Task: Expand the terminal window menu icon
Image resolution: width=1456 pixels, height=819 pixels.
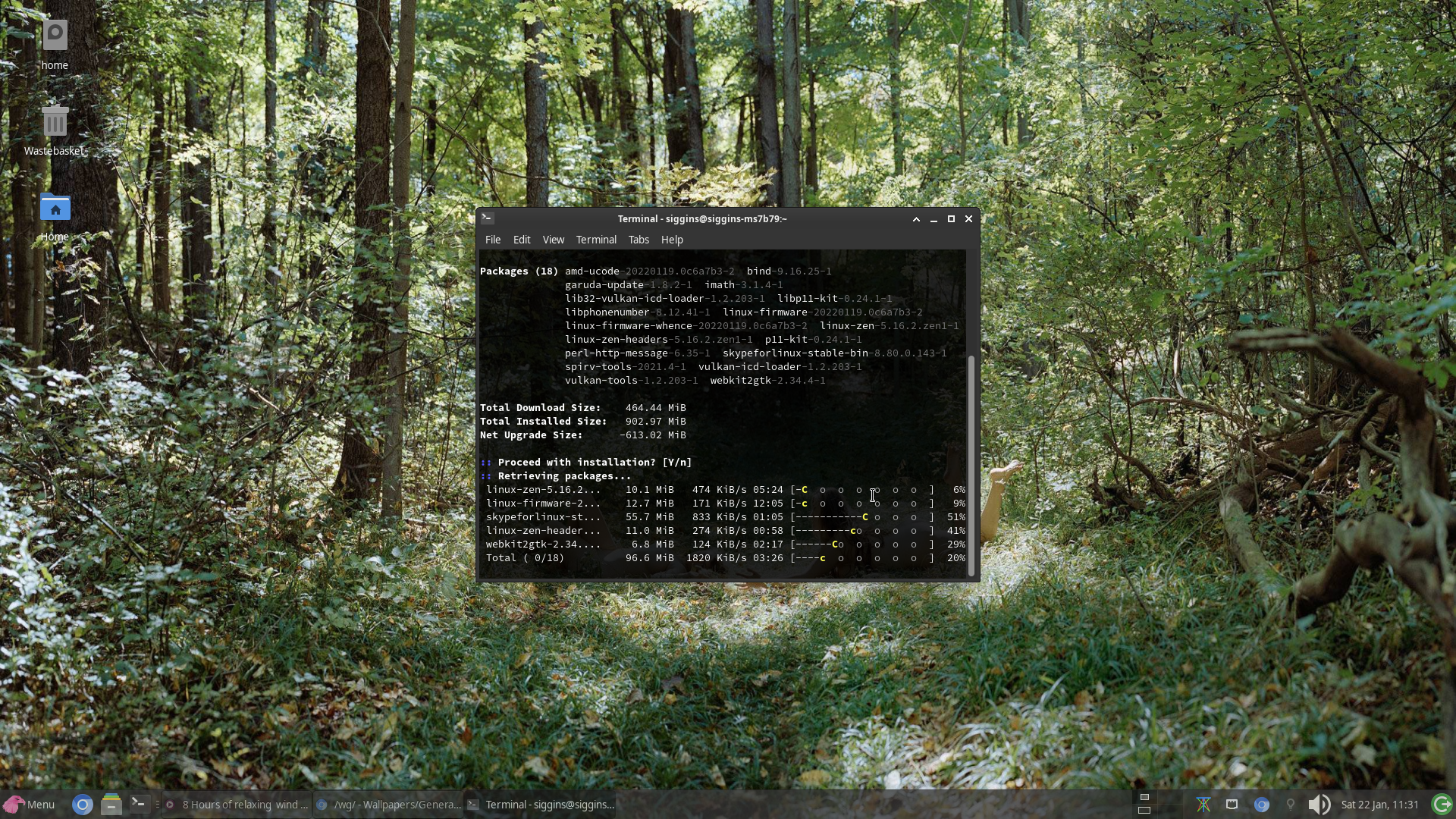Action: [x=488, y=218]
